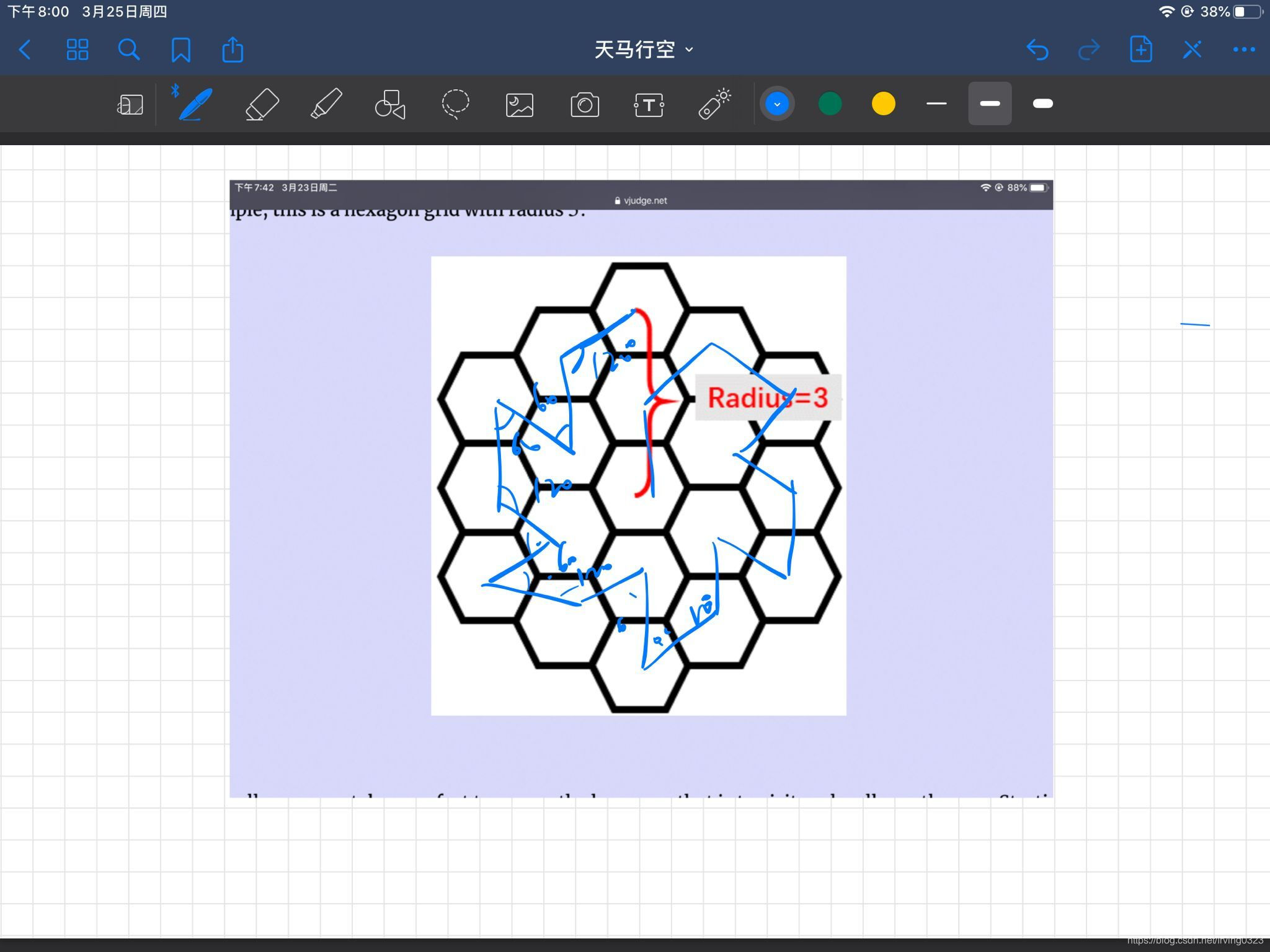Choose the yellow color swatch
1270x952 pixels.
tap(883, 104)
